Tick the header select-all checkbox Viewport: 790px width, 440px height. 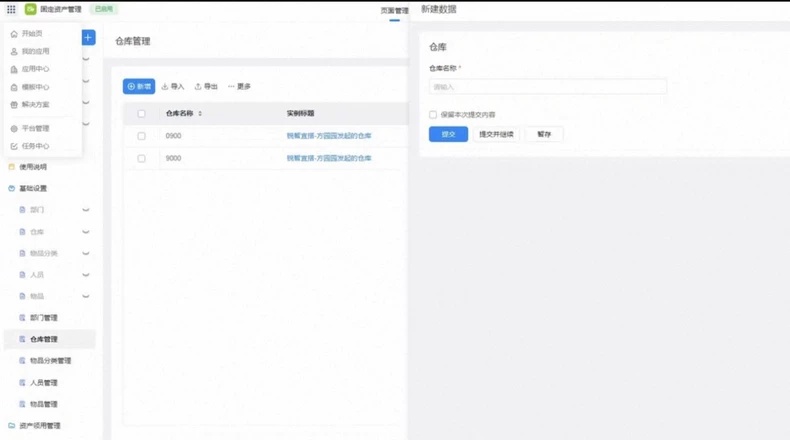coord(142,113)
